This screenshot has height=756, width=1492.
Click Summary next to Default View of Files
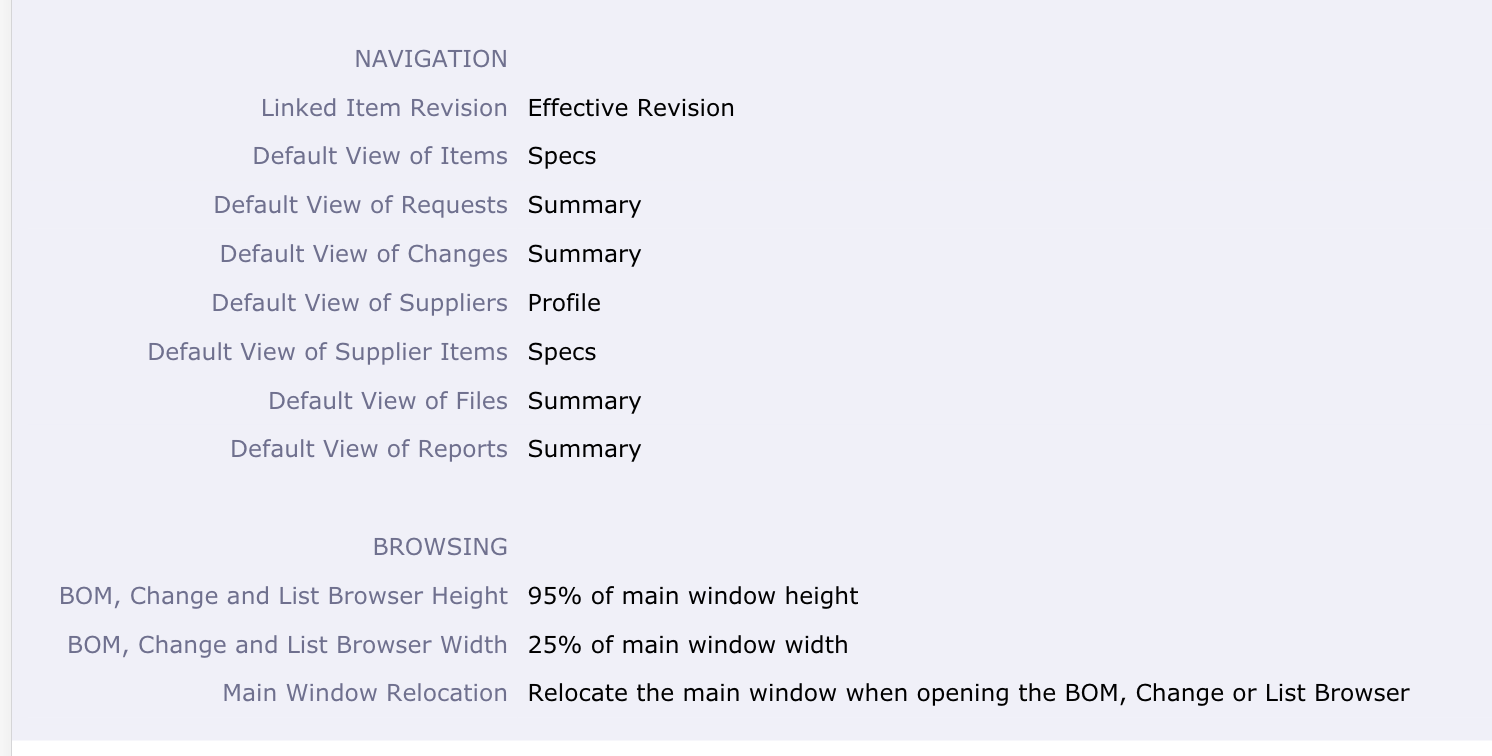pos(585,402)
